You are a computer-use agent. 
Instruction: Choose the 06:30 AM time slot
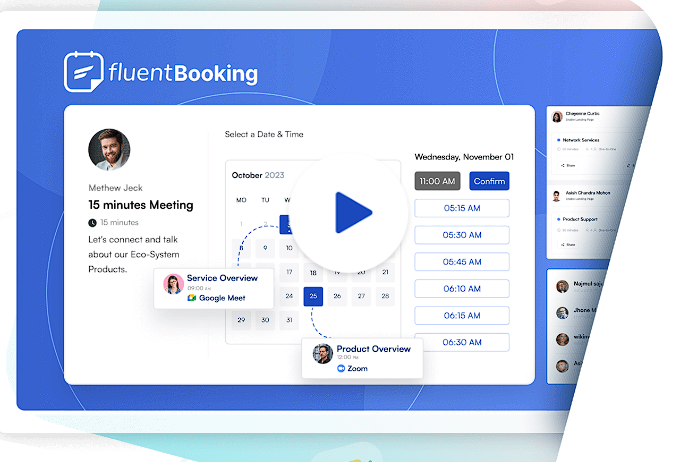coord(461,342)
